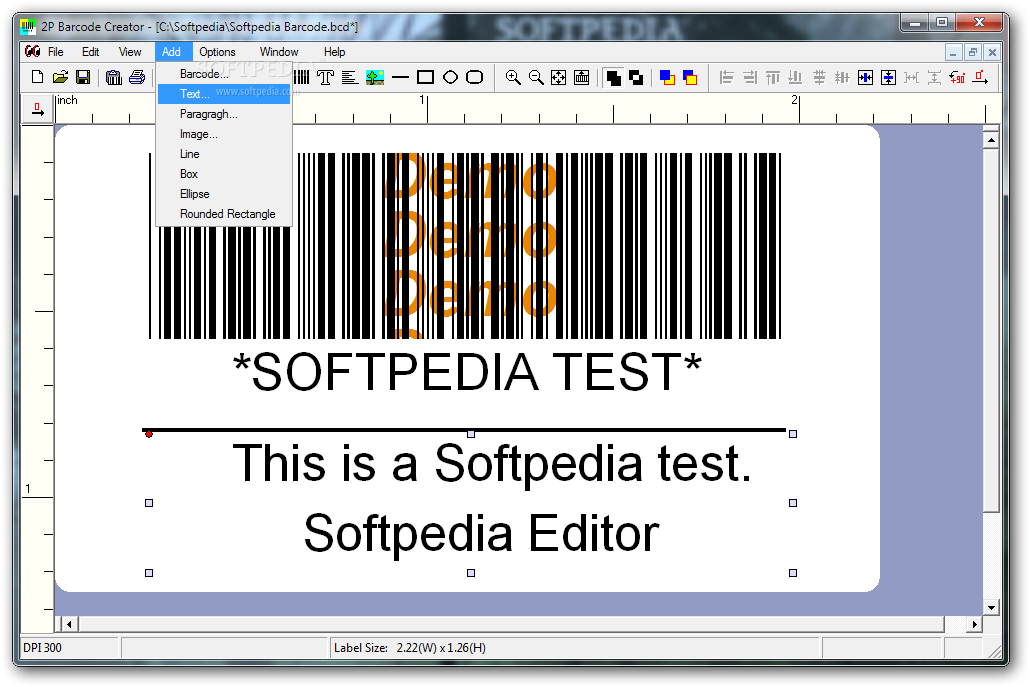This screenshot has height=687, width=1030.
Task: Select the Box drawing tool
Action: 426,78
